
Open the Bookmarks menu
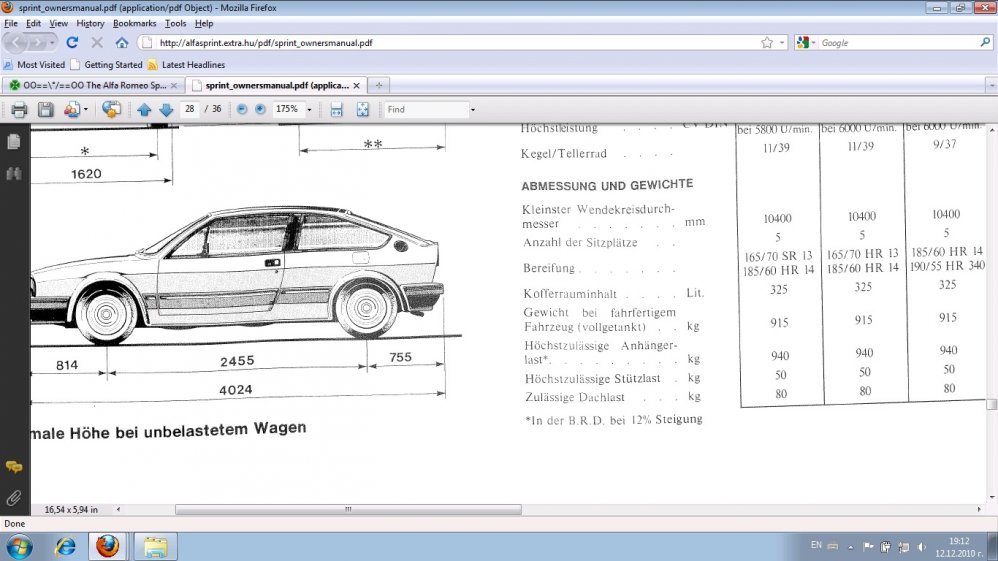(133, 23)
